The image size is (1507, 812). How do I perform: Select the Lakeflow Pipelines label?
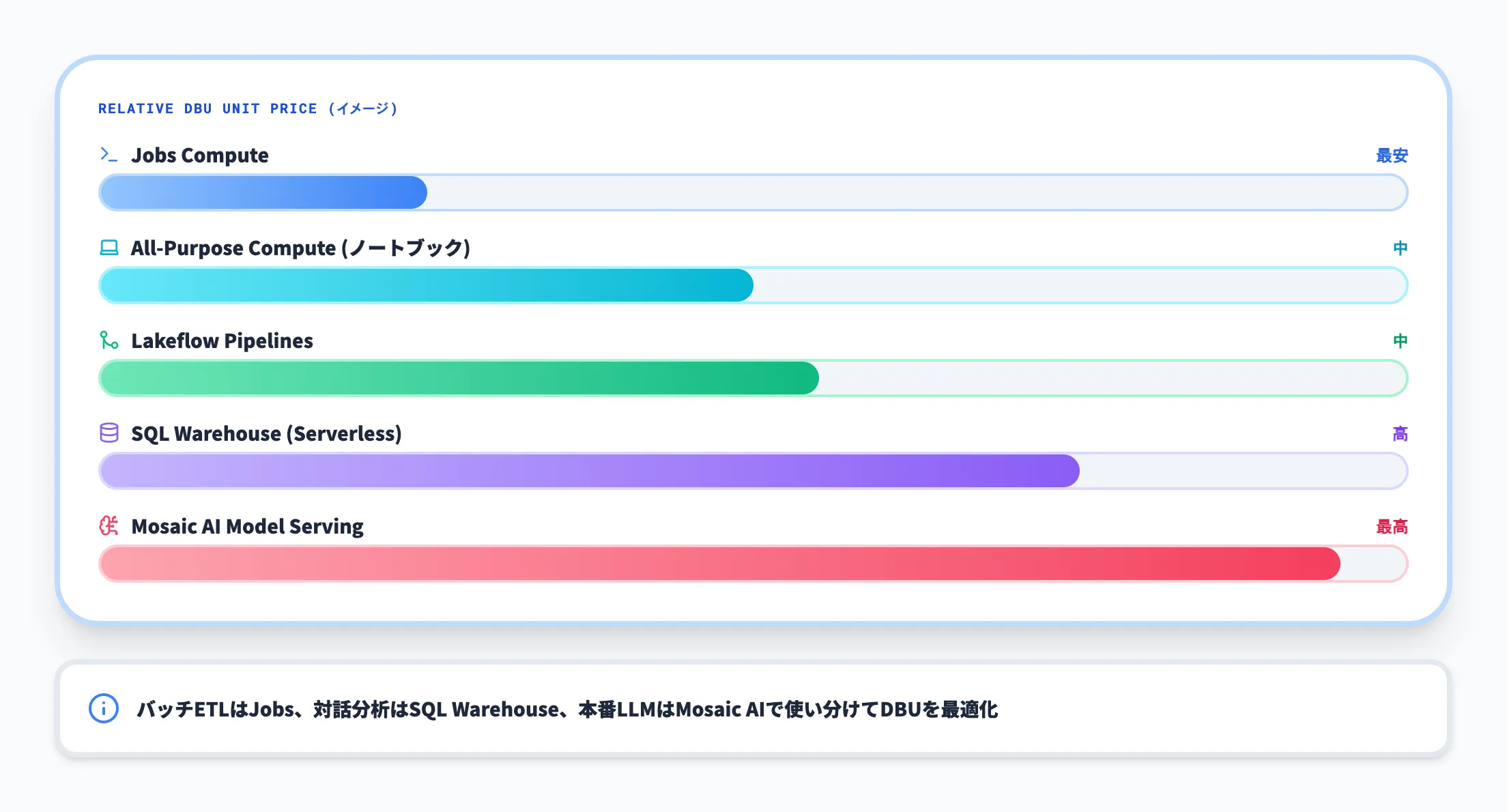pyautogui.click(x=221, y=340)
